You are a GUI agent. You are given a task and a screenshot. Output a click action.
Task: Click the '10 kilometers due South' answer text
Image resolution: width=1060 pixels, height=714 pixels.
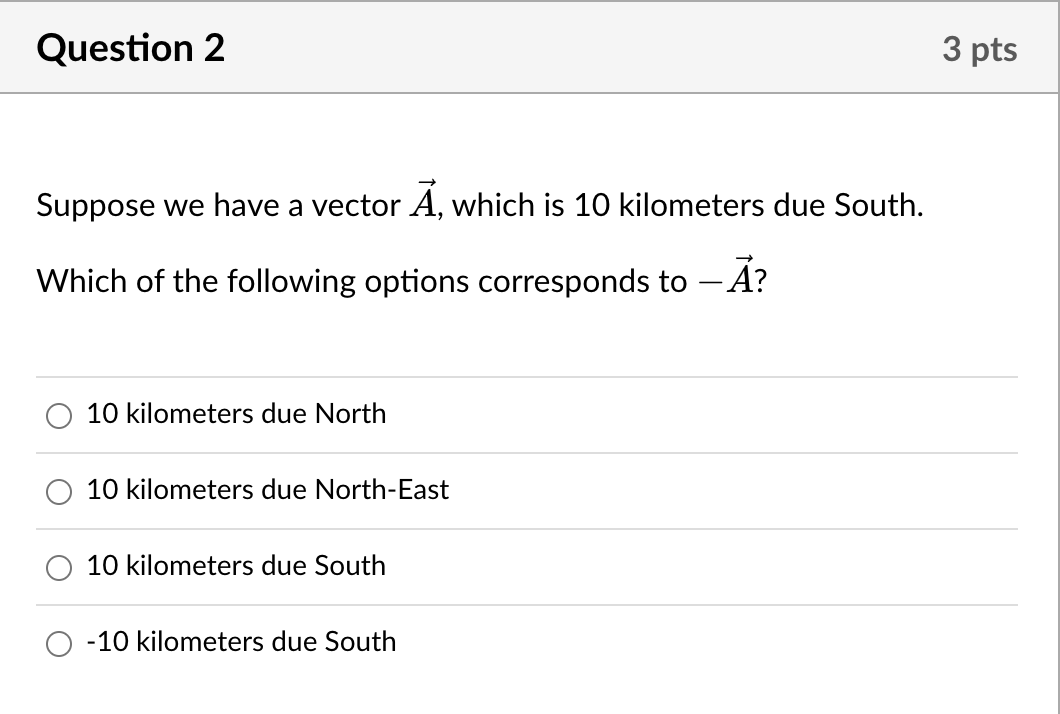(x=236, y=566)
